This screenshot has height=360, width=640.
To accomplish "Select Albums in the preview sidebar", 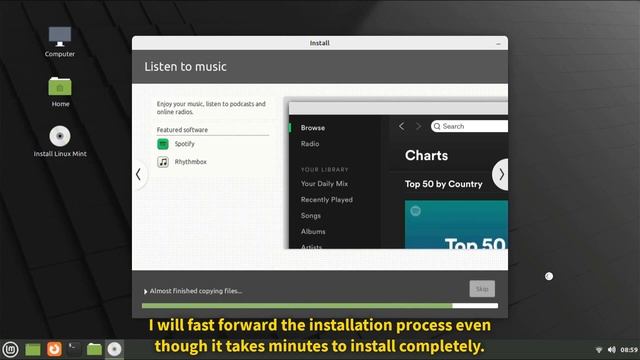I will pyautogui.click(x=313, y=231).
